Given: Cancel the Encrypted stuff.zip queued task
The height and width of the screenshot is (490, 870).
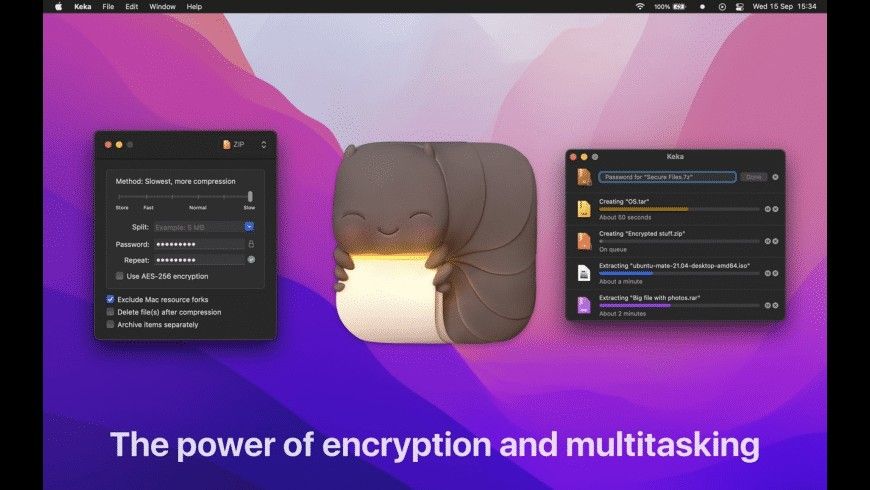Looking at the screenshot, I should coord(775,241).
